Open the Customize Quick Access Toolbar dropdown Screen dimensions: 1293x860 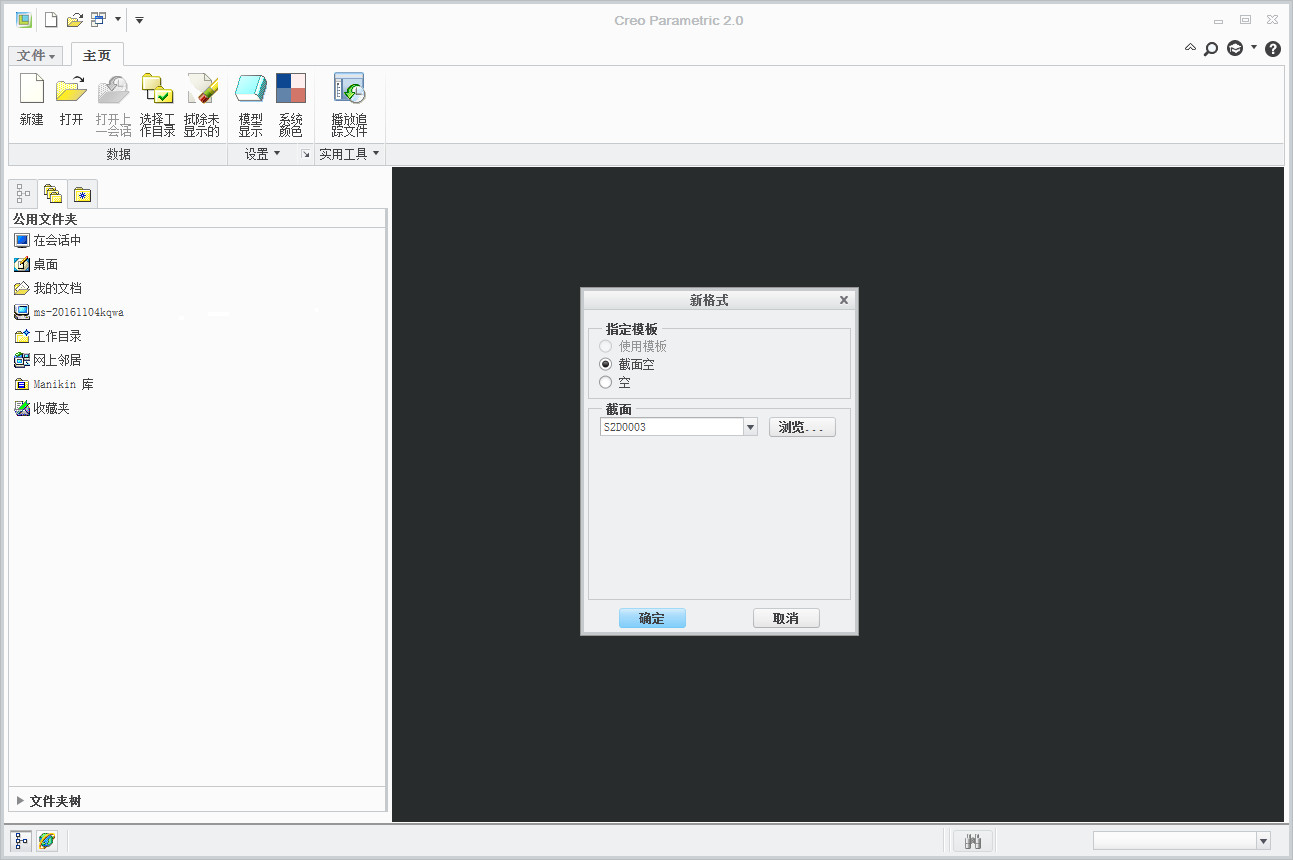point(139,20)
